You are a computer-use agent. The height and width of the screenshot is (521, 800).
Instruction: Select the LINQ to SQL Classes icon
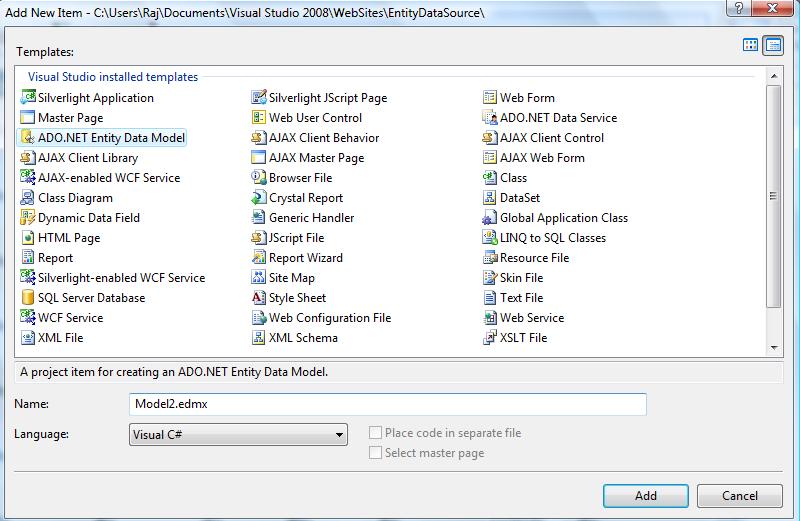click(490, 237)
